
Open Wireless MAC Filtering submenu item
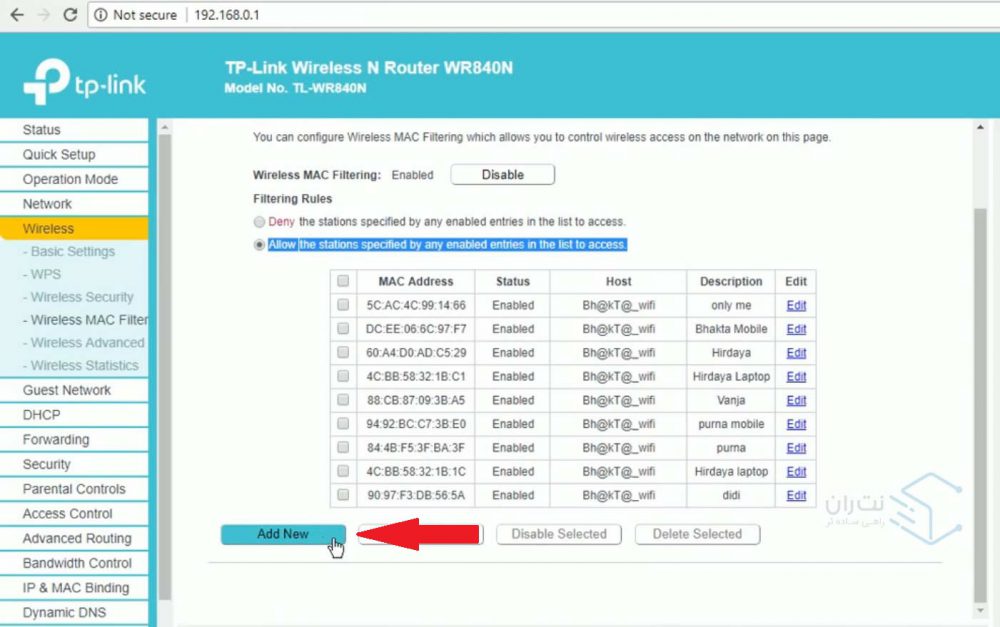(x=88, y=320)
